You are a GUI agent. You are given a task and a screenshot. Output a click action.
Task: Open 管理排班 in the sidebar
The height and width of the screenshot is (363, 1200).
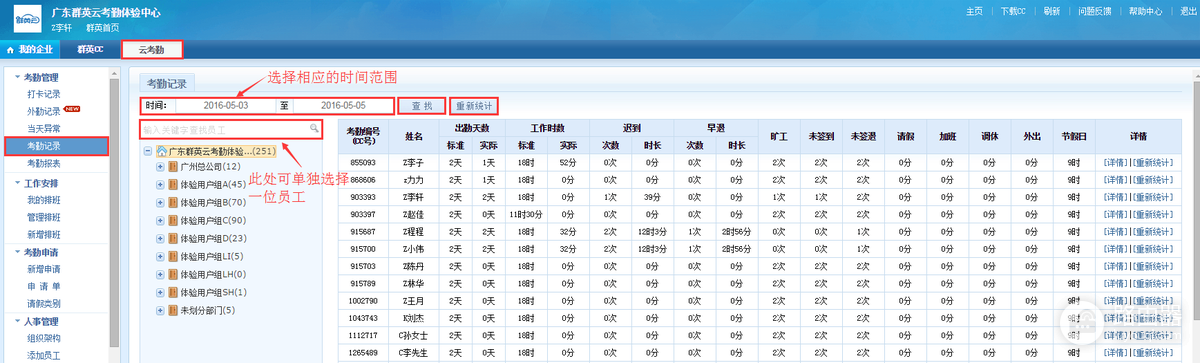click(44, 217)
